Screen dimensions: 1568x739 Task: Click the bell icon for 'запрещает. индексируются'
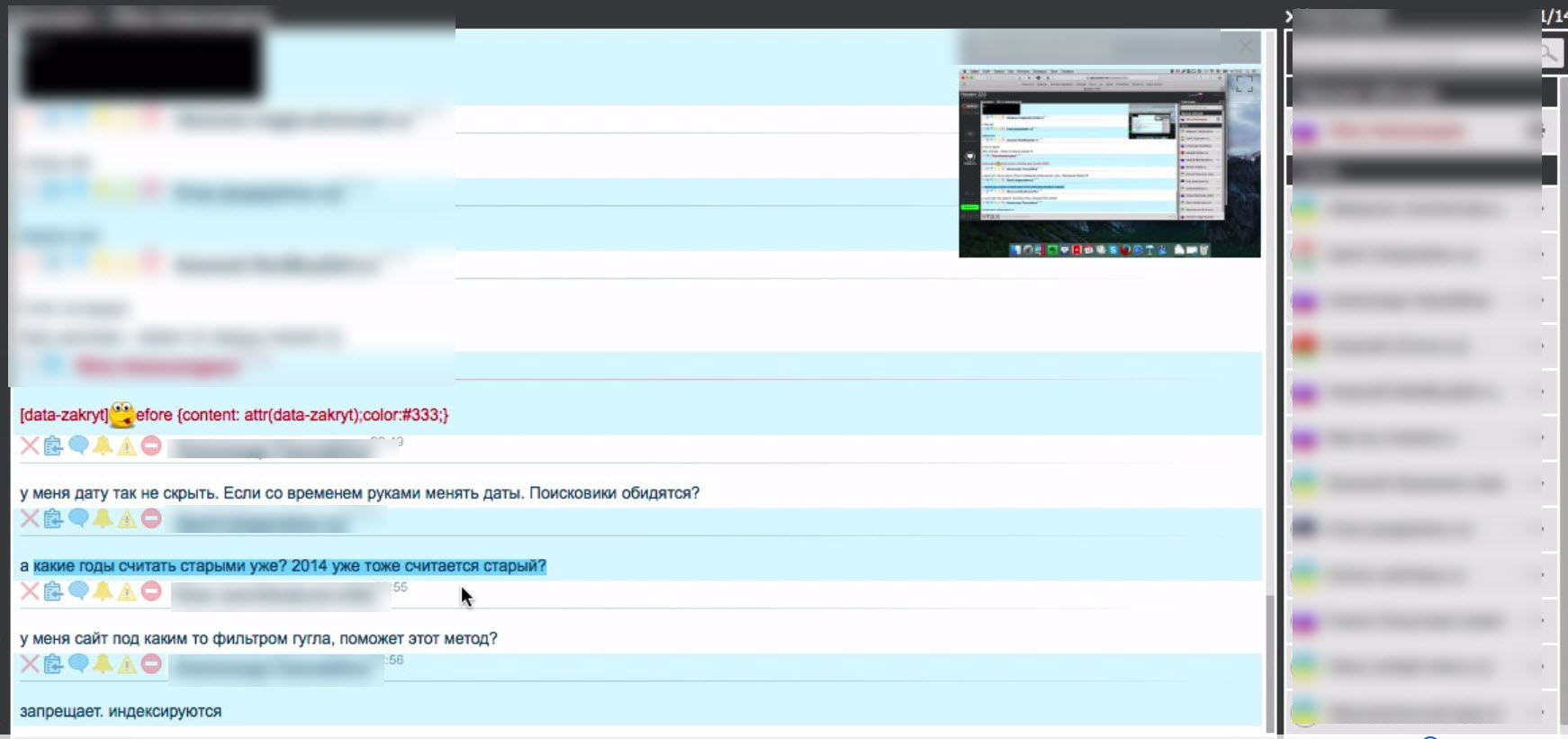click(103, 664)
